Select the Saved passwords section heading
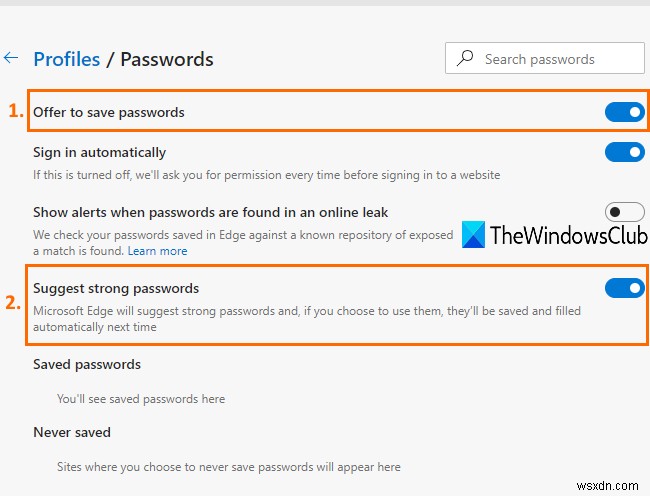Screen dimensions: 650x496 87,364
